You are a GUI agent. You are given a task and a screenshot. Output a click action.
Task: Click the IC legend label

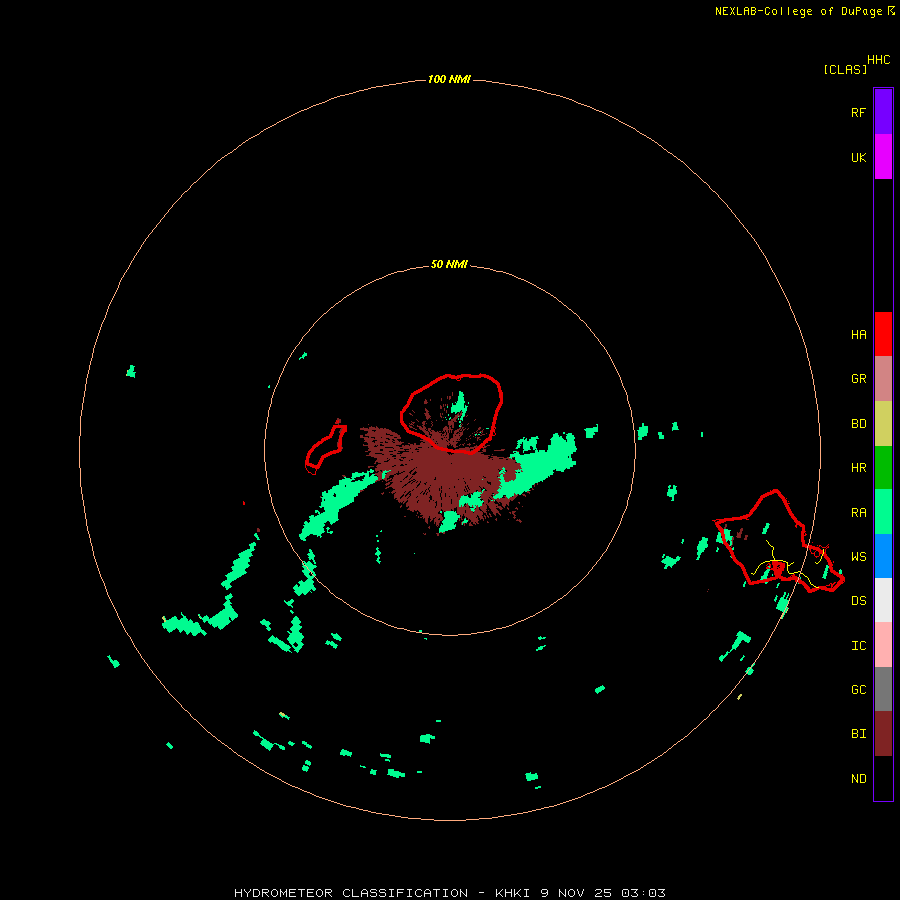(858, 645)
